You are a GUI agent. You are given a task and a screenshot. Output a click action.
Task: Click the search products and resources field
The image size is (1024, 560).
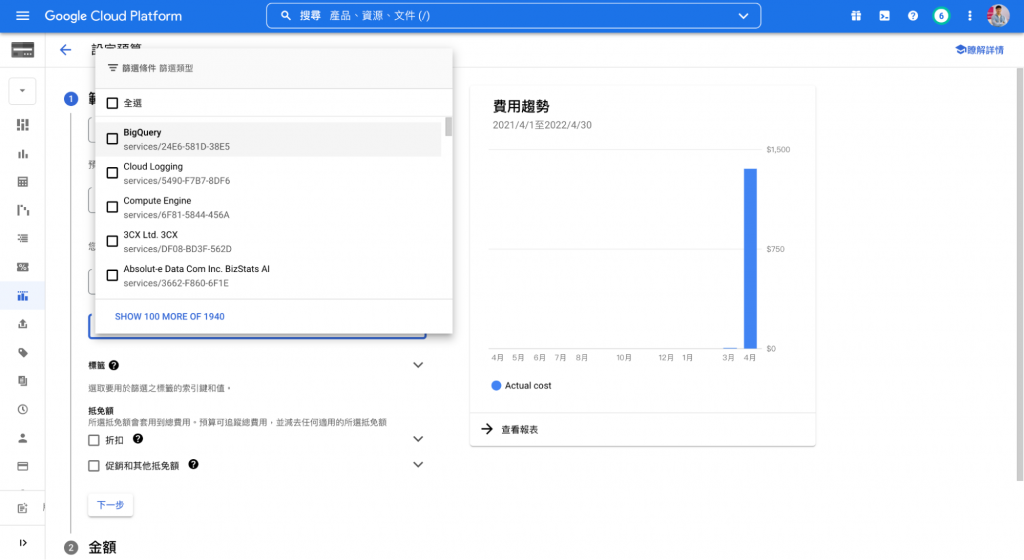pos(513,16)
